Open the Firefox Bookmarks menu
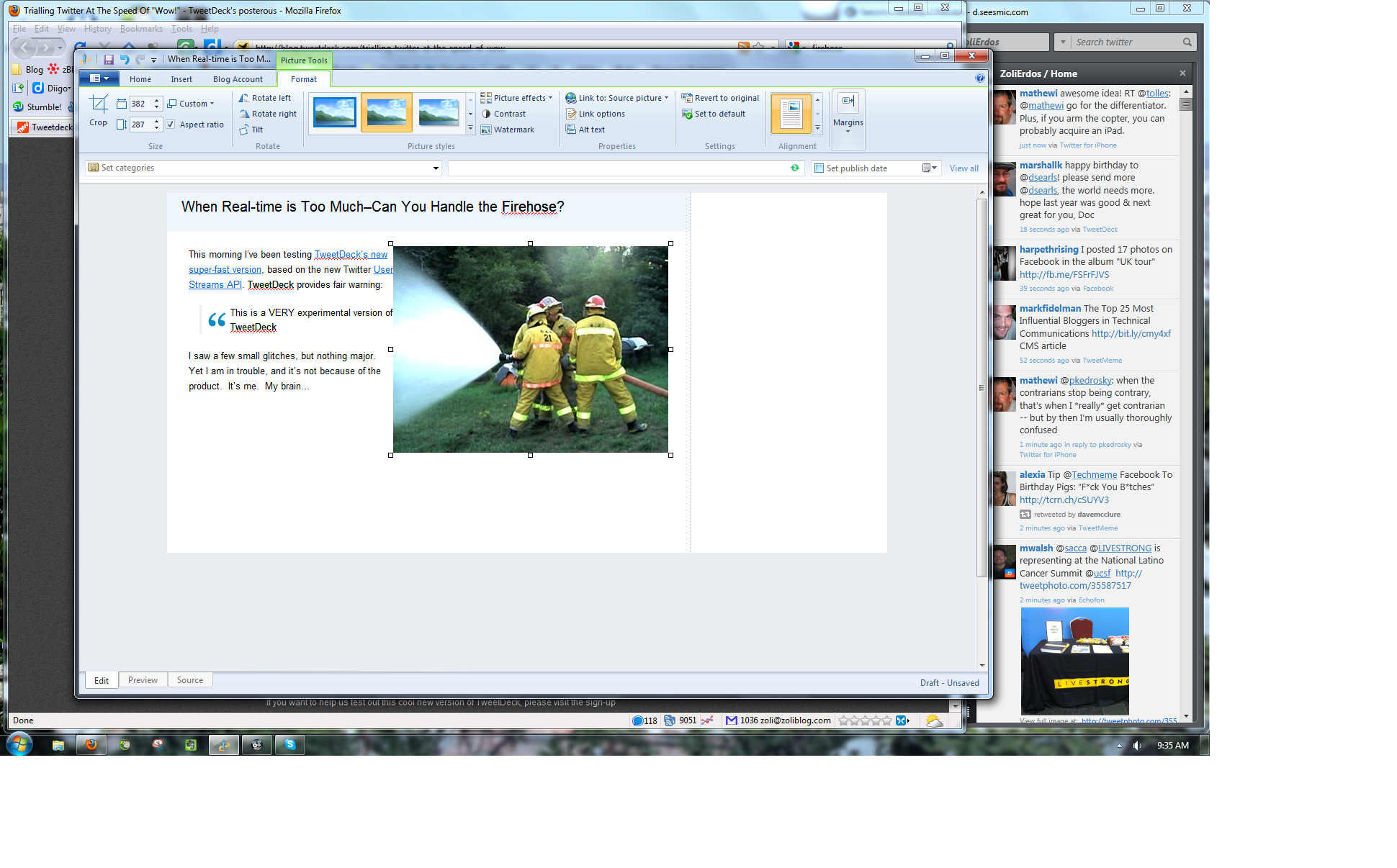 point(141,29)
